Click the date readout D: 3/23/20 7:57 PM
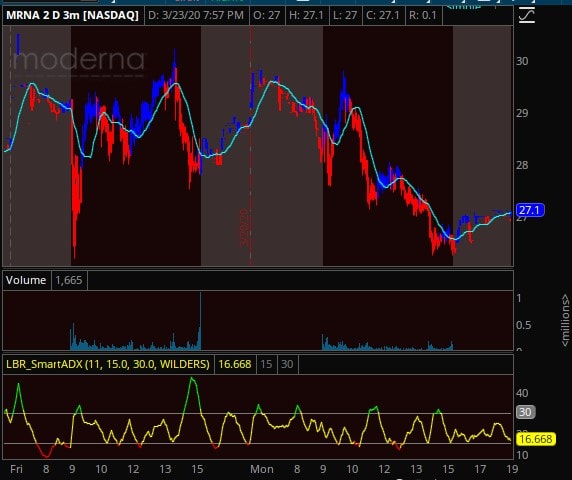Screen dimensions: 572x480 [196, 15]
